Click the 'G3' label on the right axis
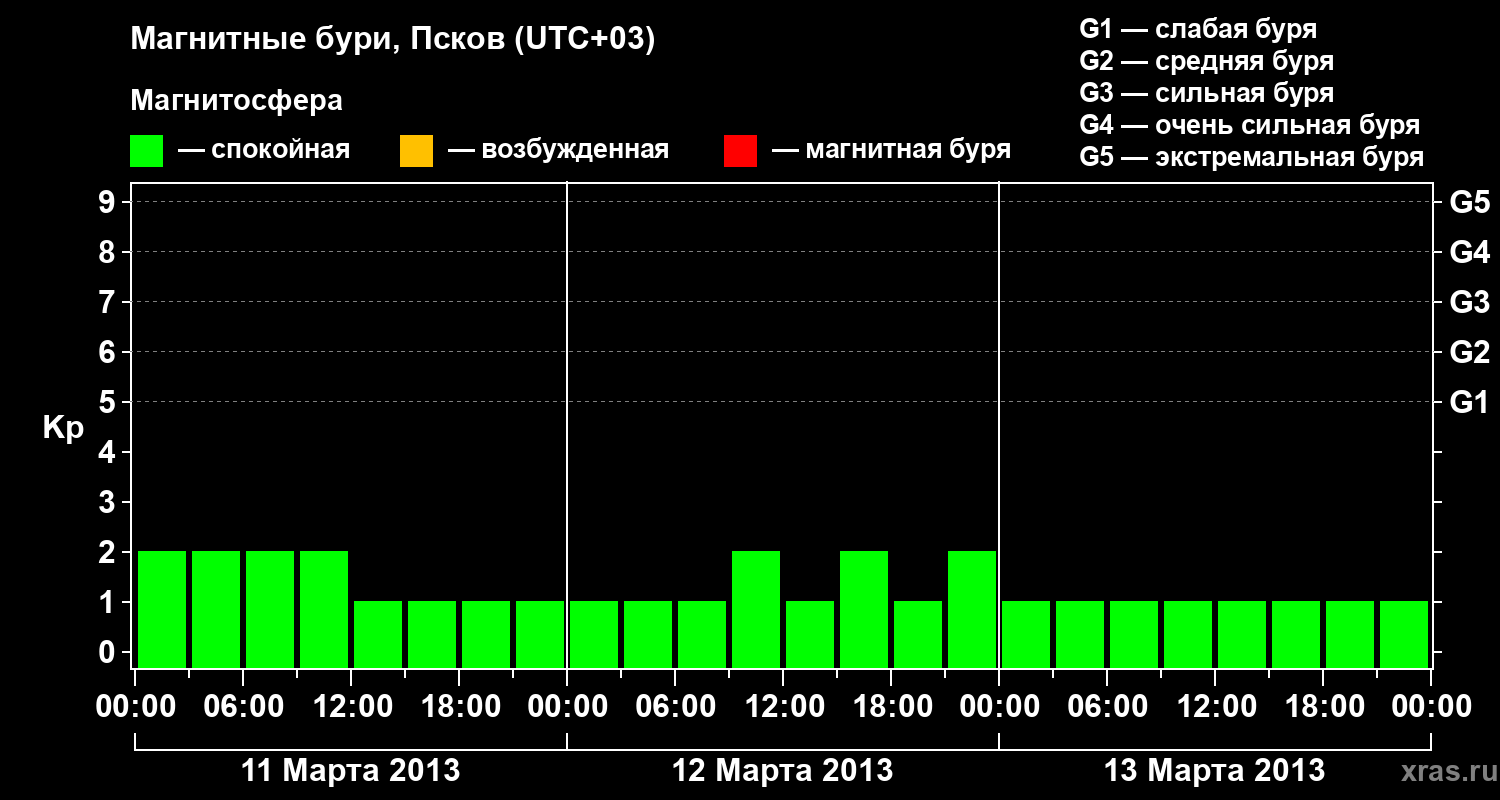This screenshot has width=1500, height=800. pyautogui.click(x=1469, y=302)
